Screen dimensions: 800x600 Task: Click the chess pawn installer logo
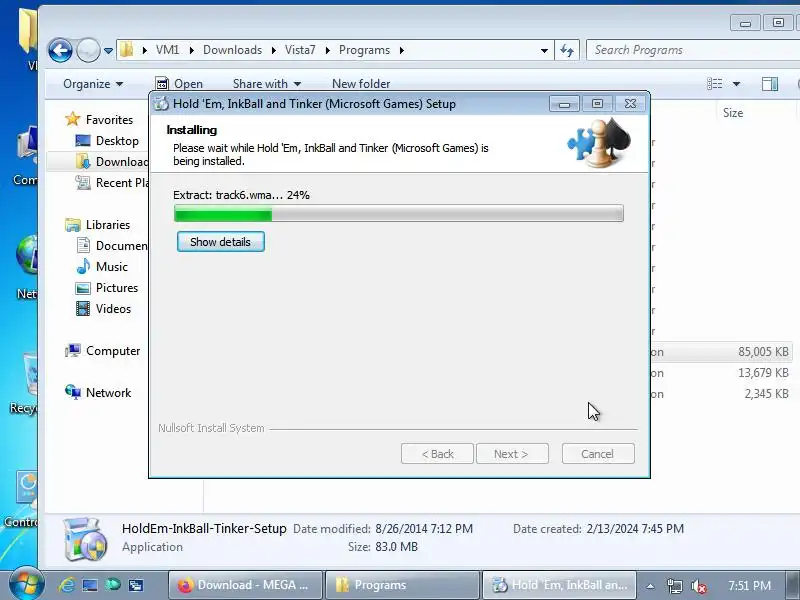[599, 142]
